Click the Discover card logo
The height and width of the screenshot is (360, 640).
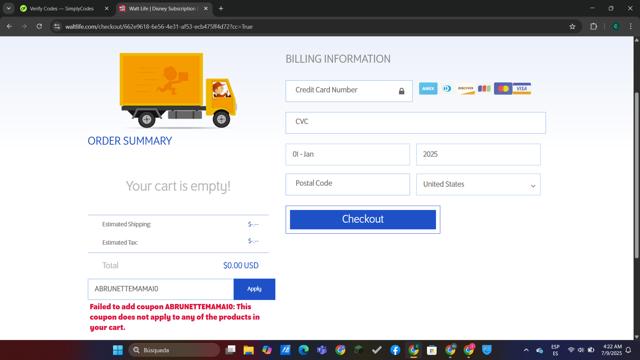466,89
